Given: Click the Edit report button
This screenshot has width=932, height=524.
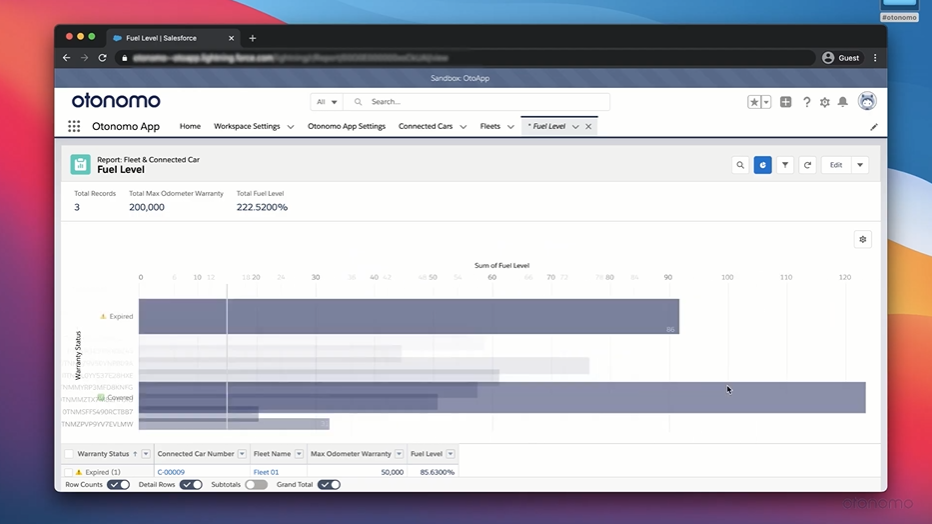Looking at the screenshot, I should point(836,165).
